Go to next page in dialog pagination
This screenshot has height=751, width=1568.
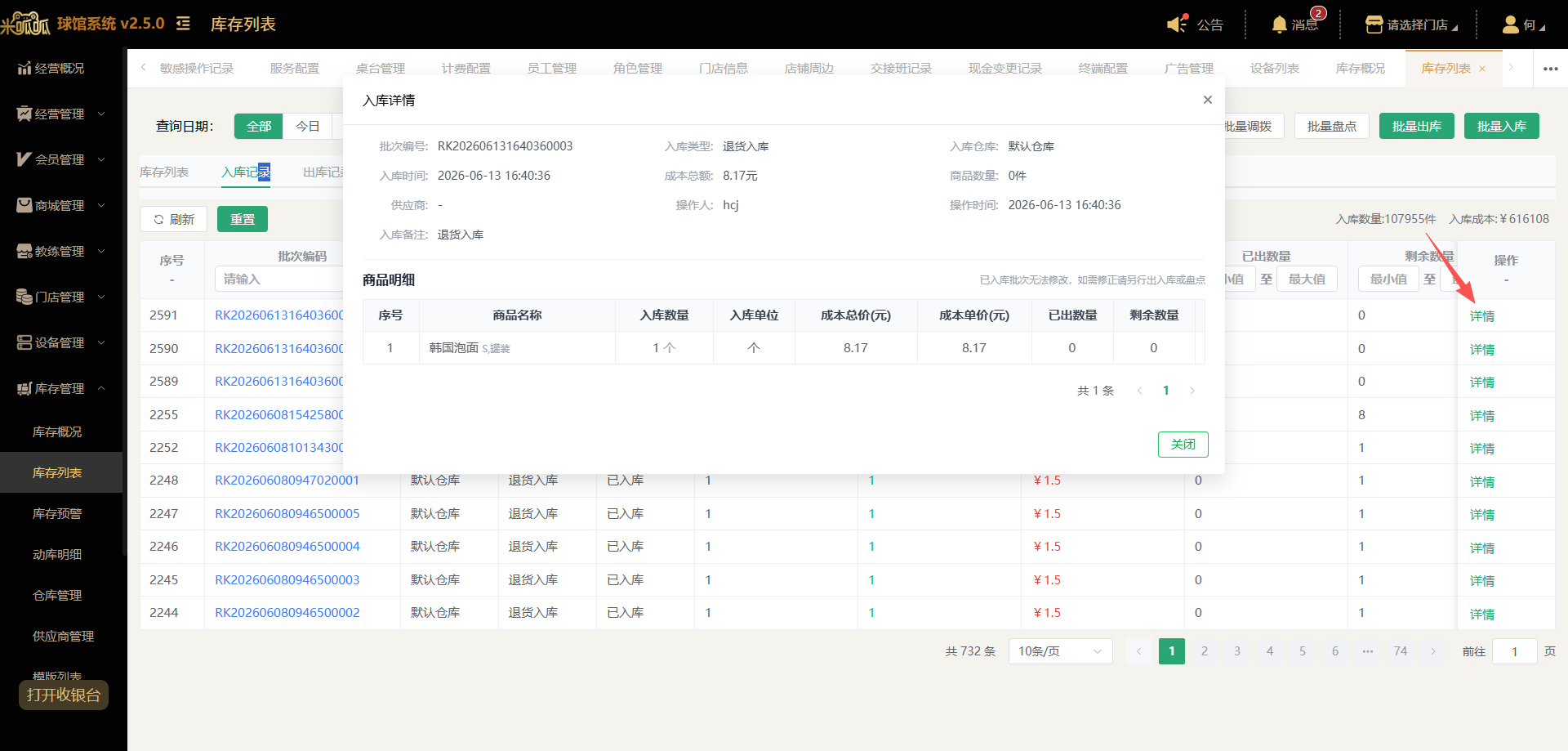[x=1192, y=391]
